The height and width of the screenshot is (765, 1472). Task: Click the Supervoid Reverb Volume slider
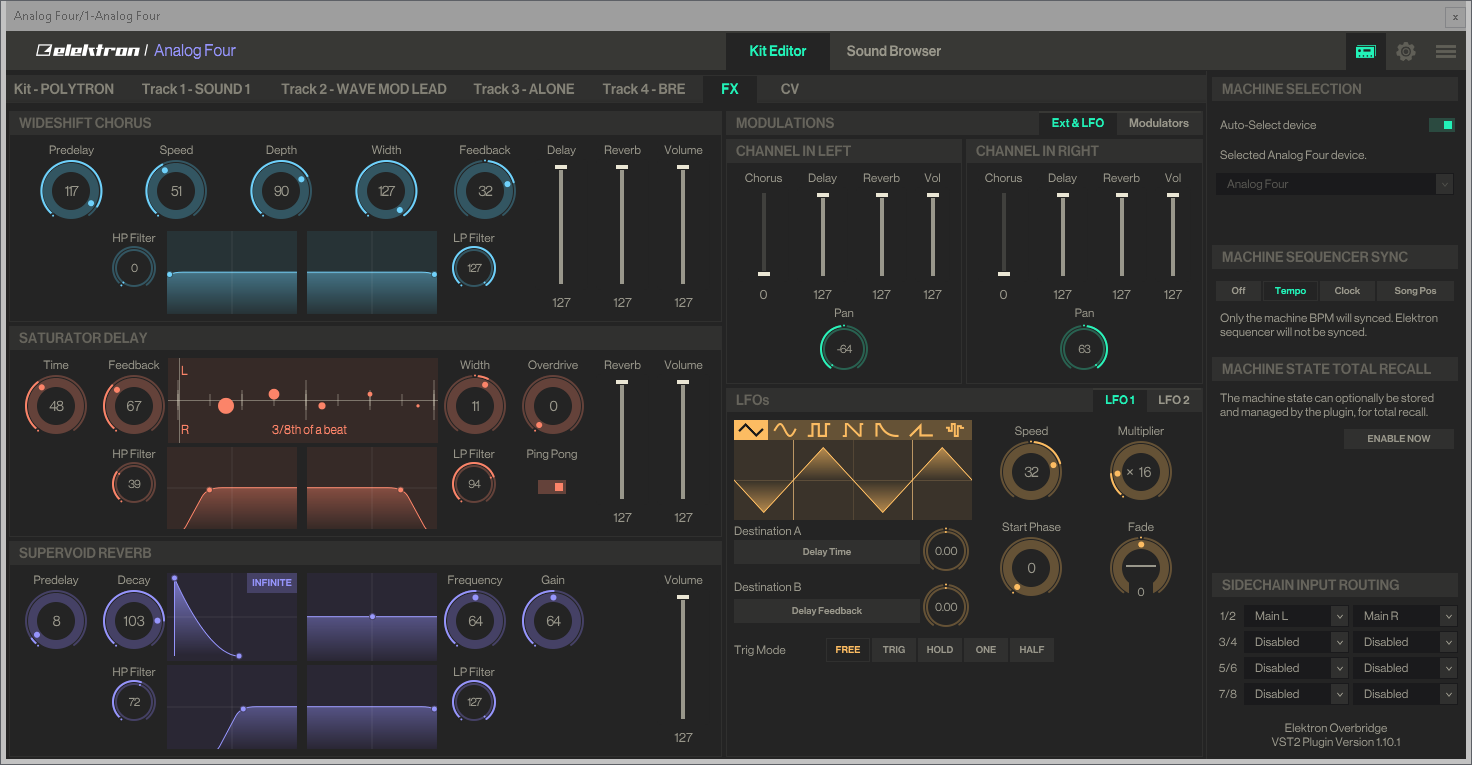683,657
